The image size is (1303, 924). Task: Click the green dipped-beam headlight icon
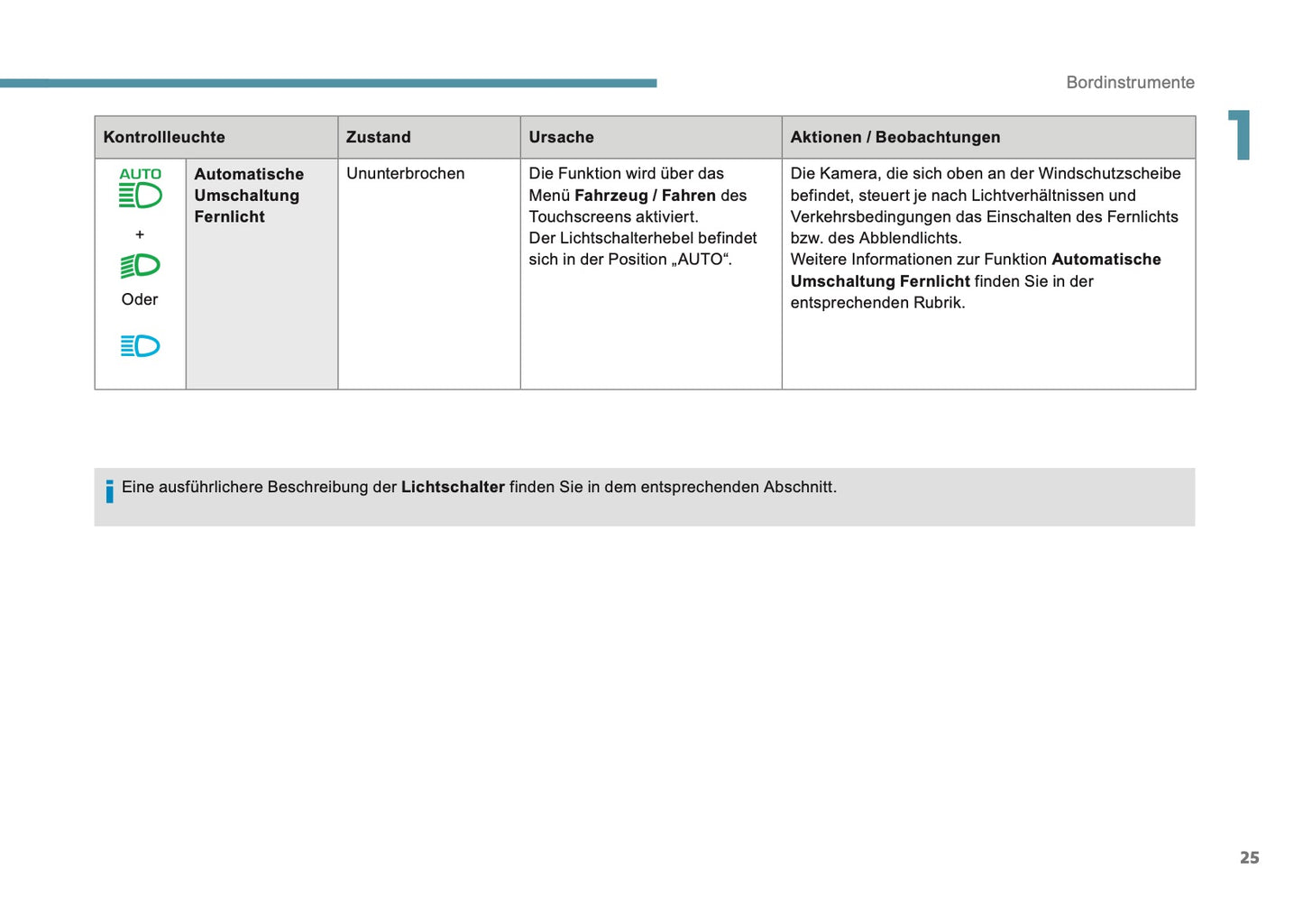[x=140, y=266]
